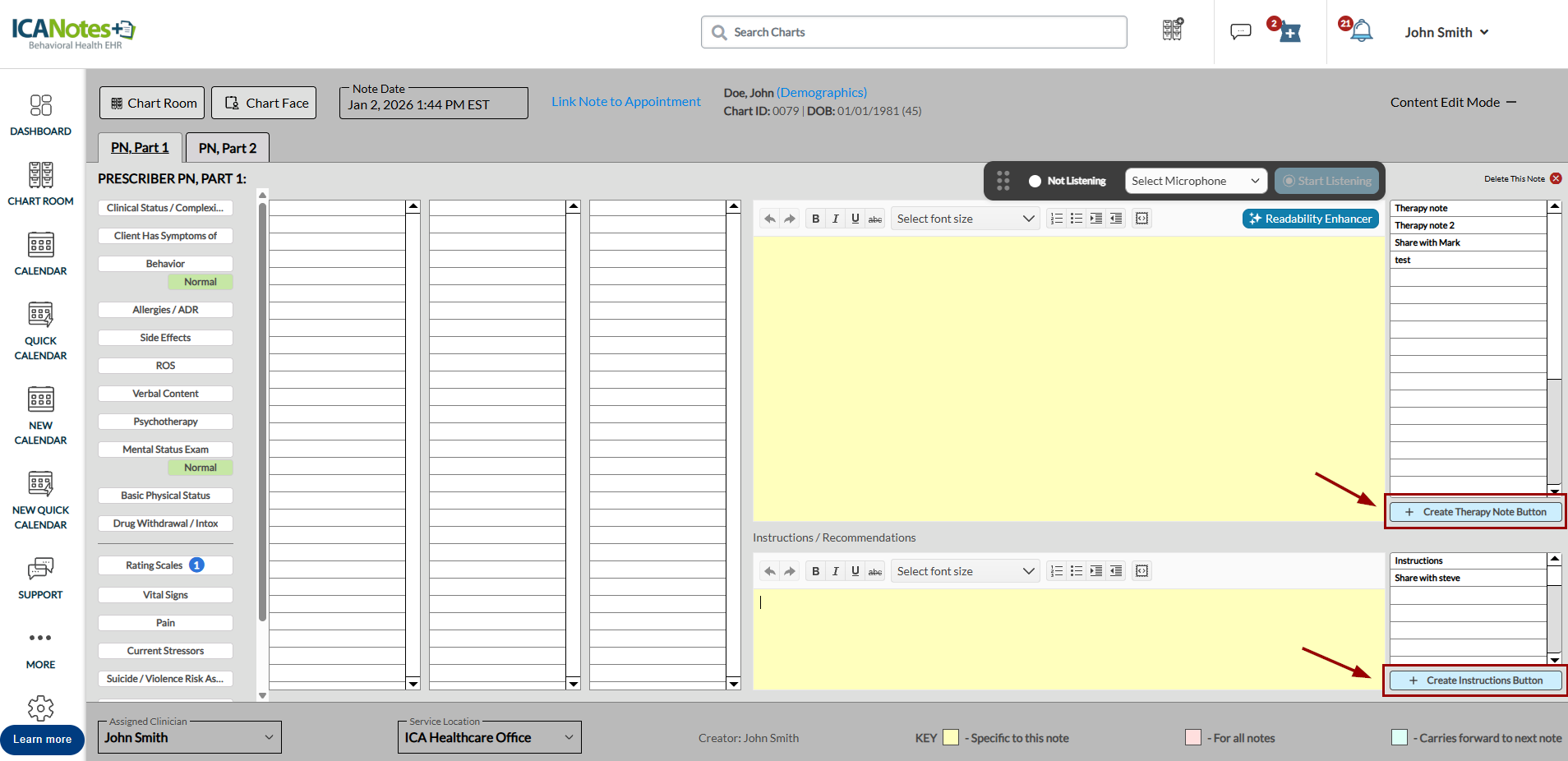Screen dimensions: 1568x761
Task: Toggle Normal under Mental Status Exam
Action: 201,468
